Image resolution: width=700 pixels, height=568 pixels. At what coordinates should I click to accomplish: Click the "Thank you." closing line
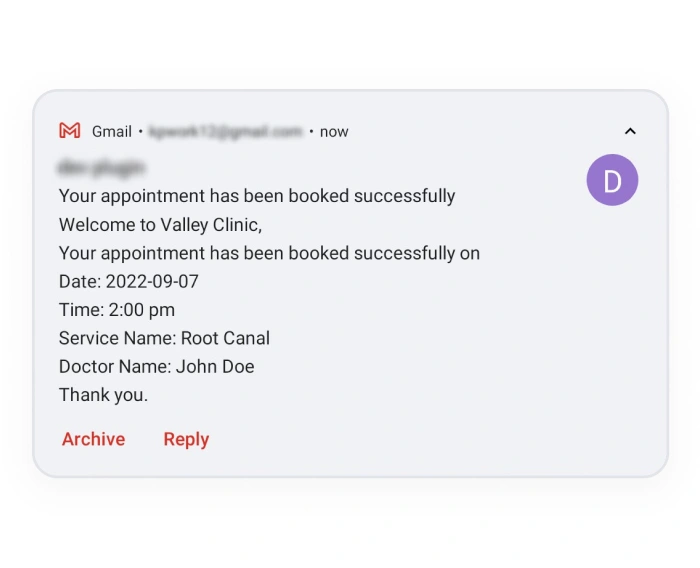103,395
